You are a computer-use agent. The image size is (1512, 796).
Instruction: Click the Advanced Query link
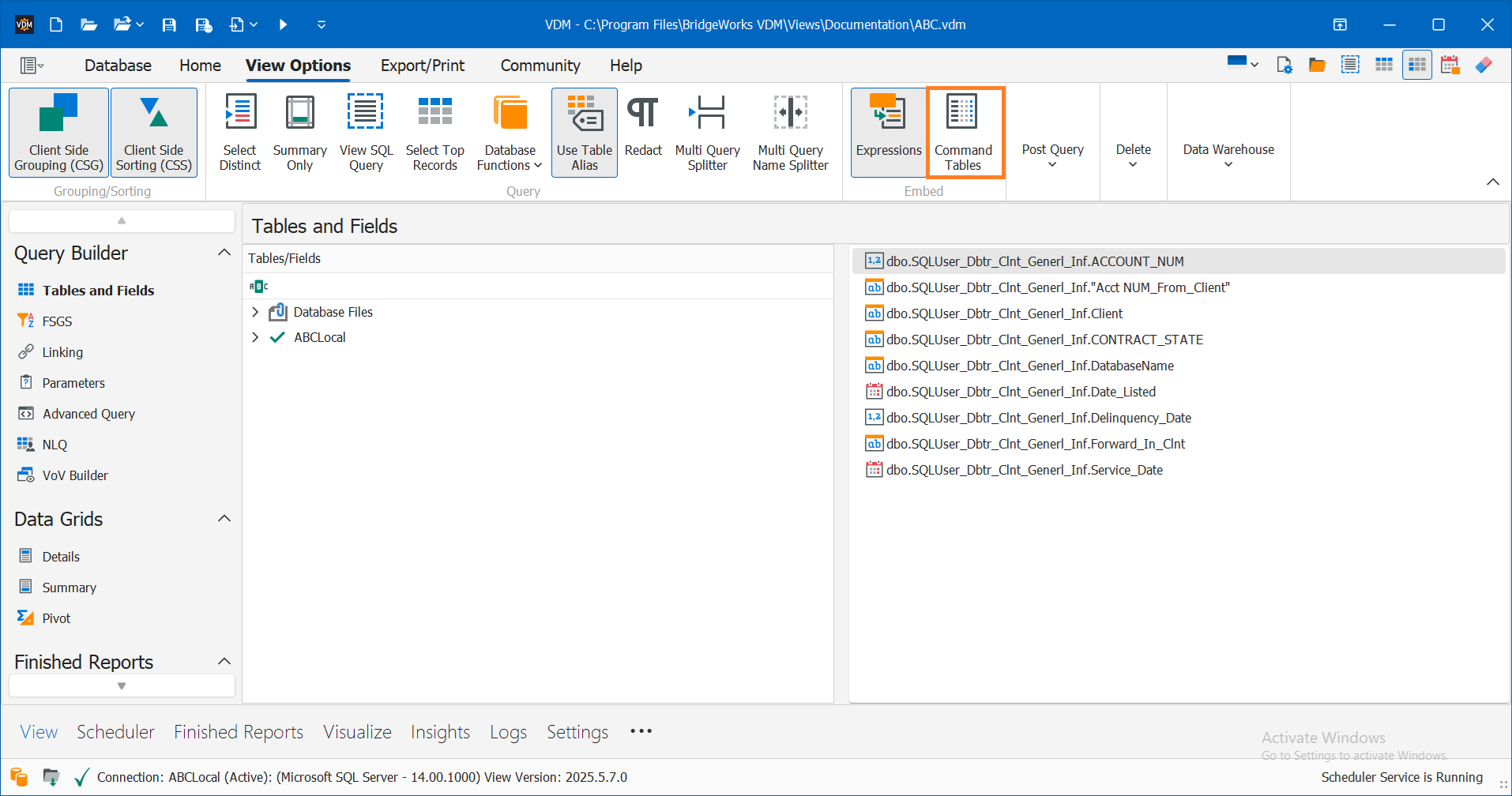pos(88,413)
